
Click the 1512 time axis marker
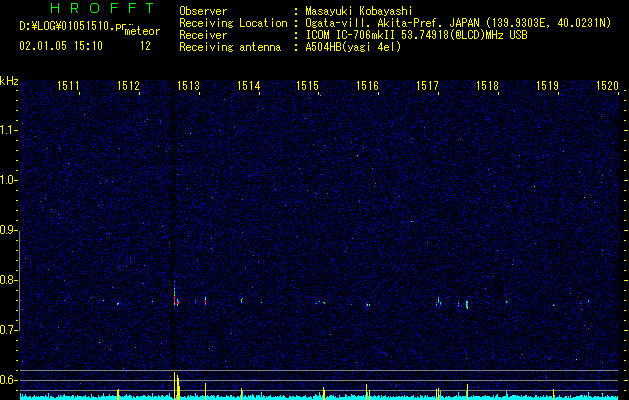[128, 86]
